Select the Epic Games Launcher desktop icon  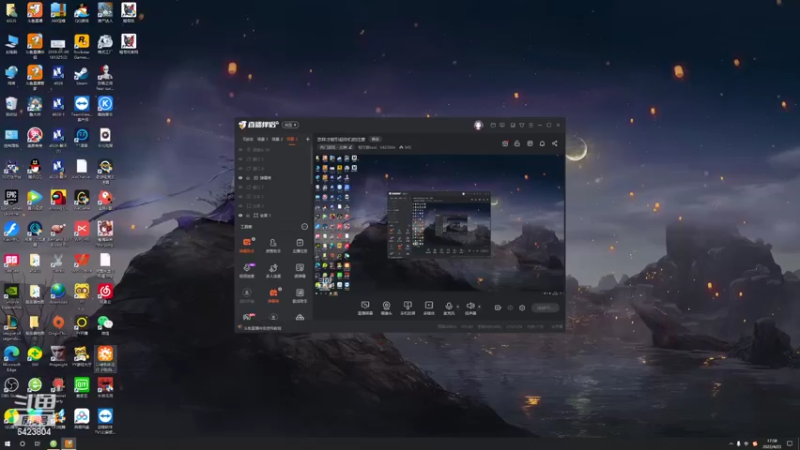click(11, 200)
